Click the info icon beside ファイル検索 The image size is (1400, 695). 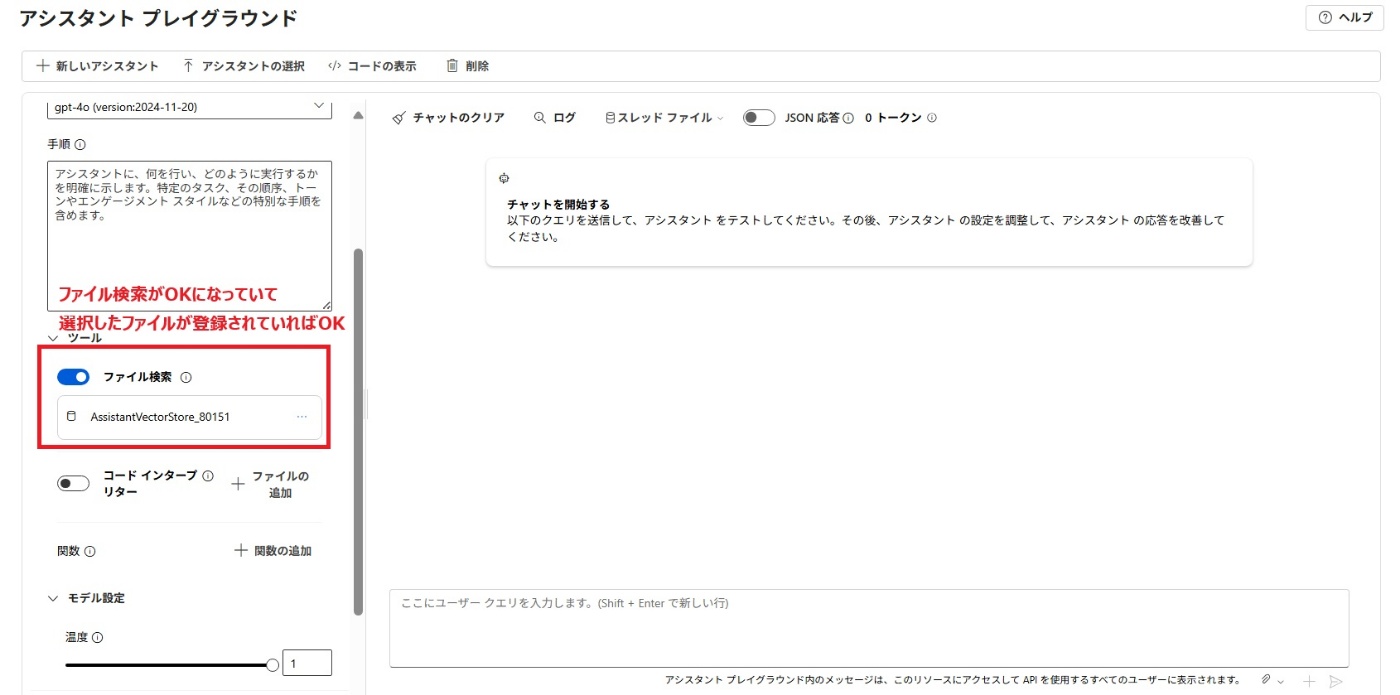point(186,378)
